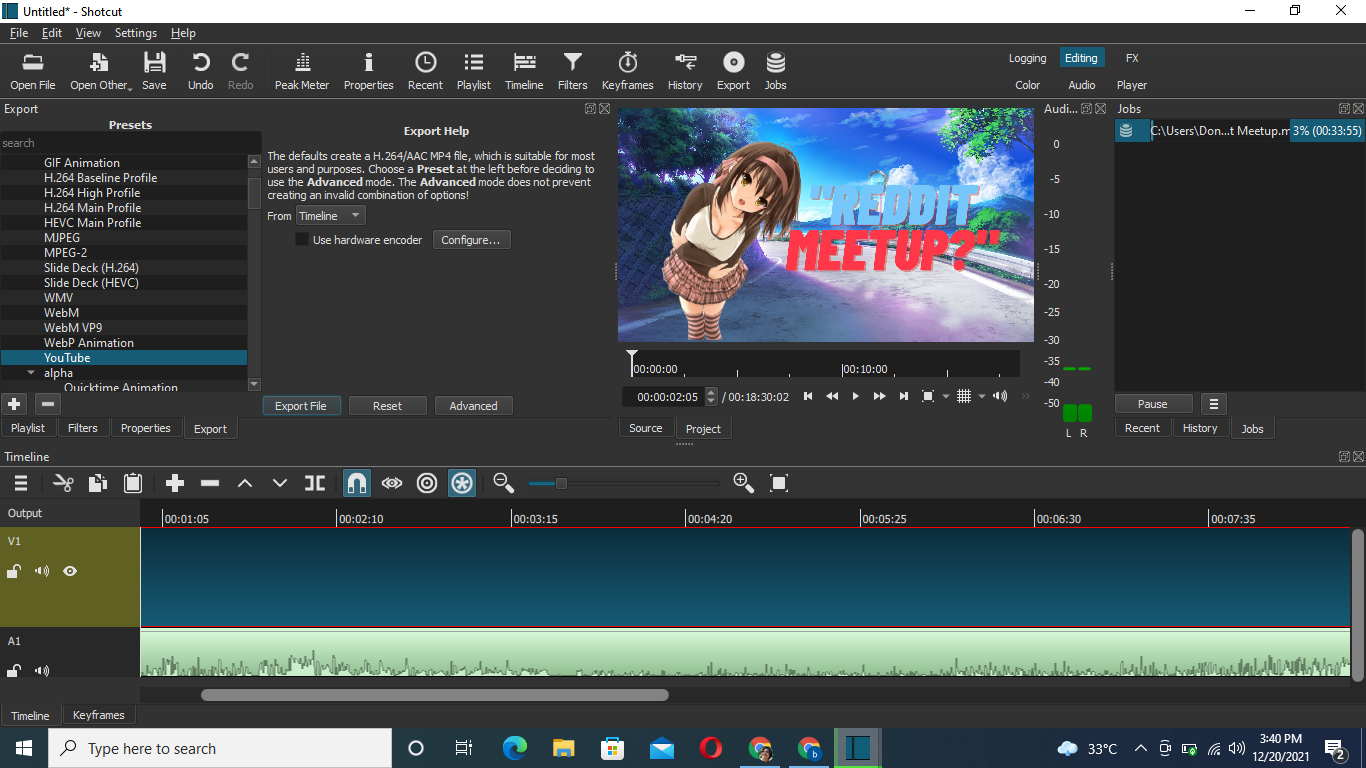This screenshot has width=1366, height=768.
Task: Open the Open Other dropdown arrow
Action: pos(130,87)
